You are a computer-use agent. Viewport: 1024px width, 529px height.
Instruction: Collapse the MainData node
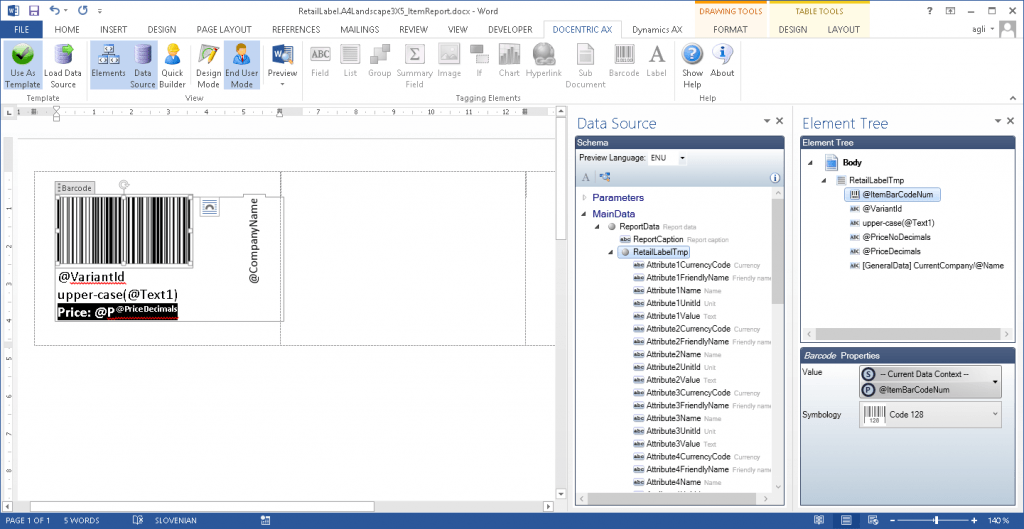point(584,214)
